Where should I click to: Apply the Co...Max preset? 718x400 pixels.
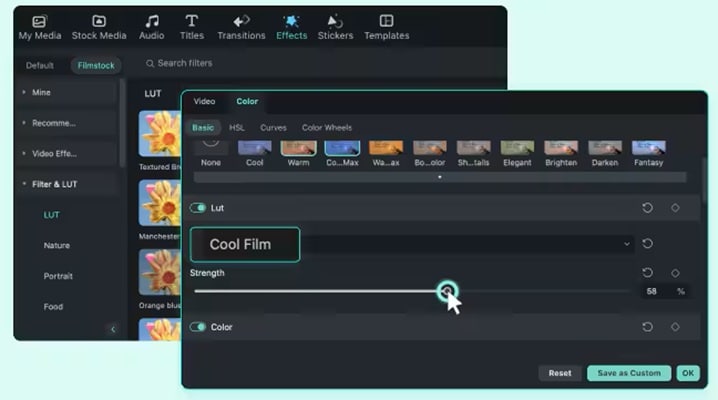click(342, 153)
